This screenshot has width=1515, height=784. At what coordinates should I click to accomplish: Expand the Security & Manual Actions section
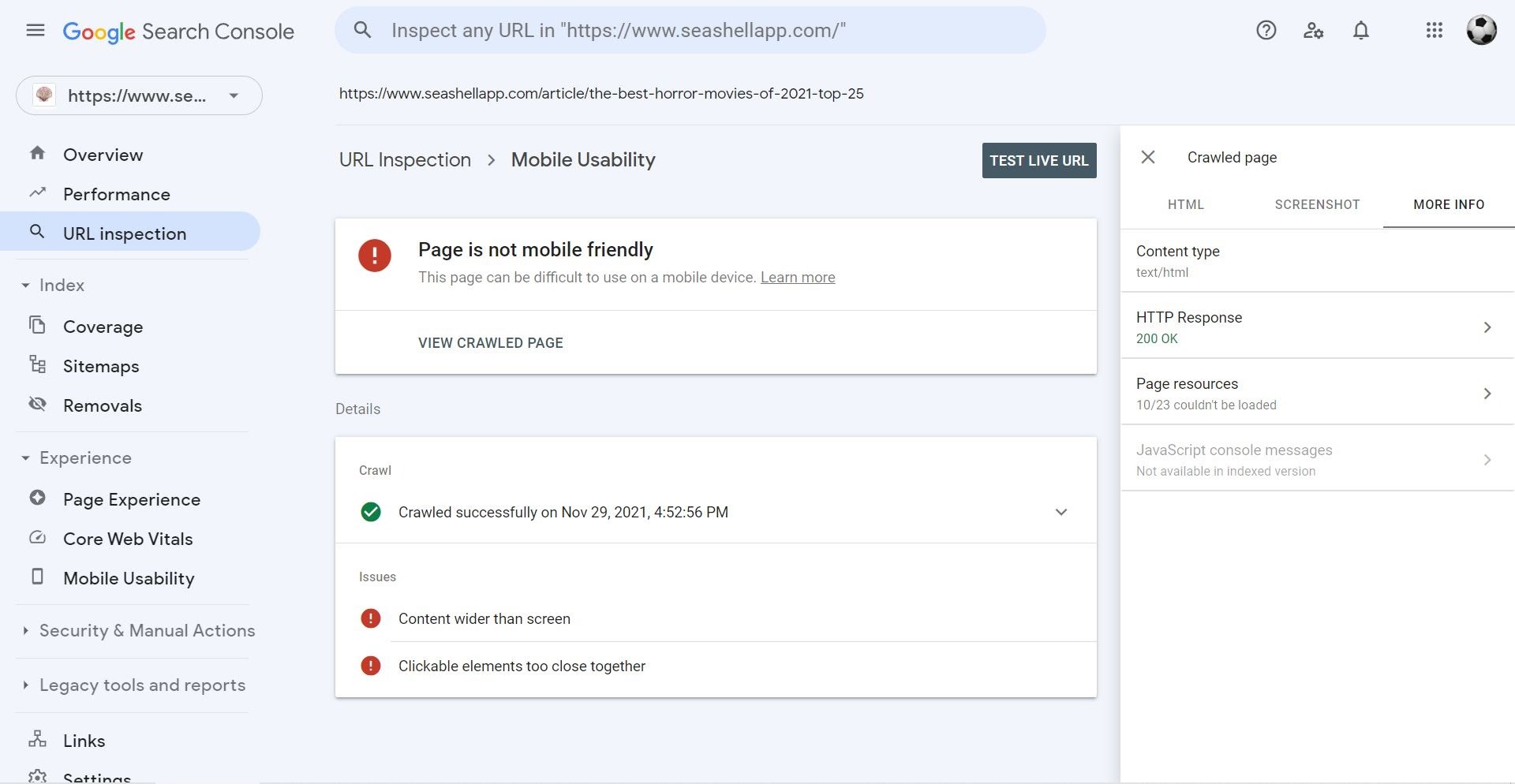24,630
